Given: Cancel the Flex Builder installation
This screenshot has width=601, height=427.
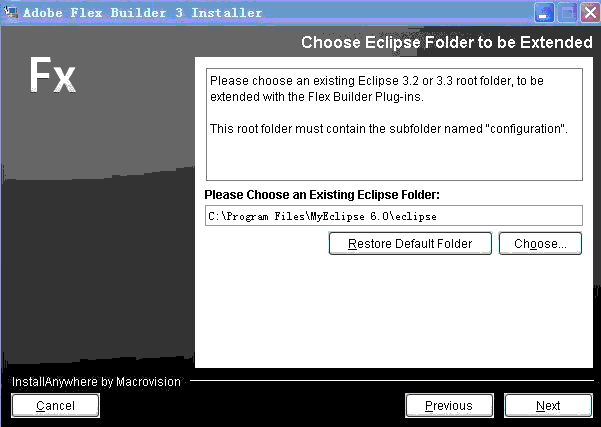Looking at the screenshot, I should [x=56, y=405].
